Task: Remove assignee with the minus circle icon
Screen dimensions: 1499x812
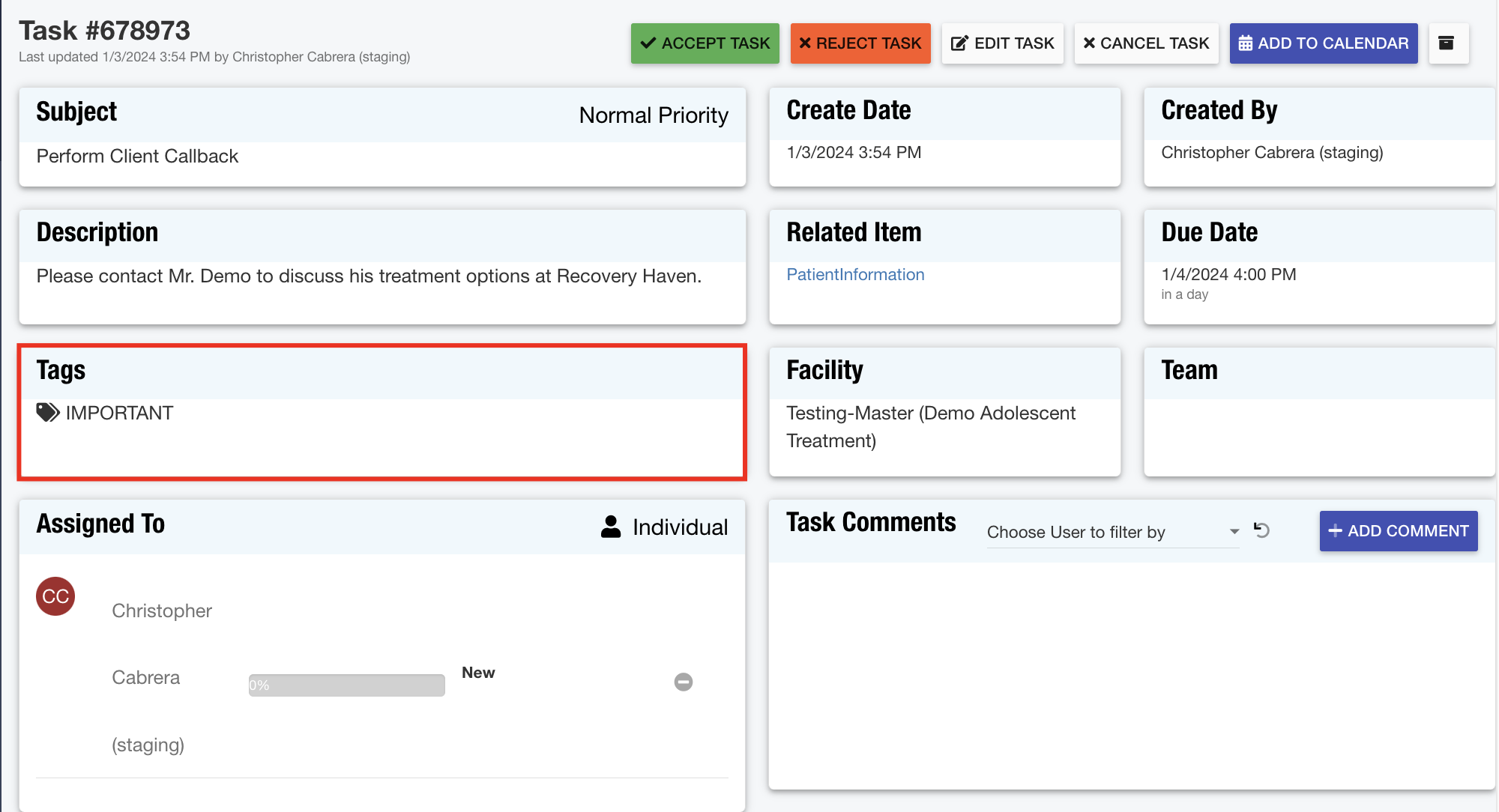Action: 683,682
